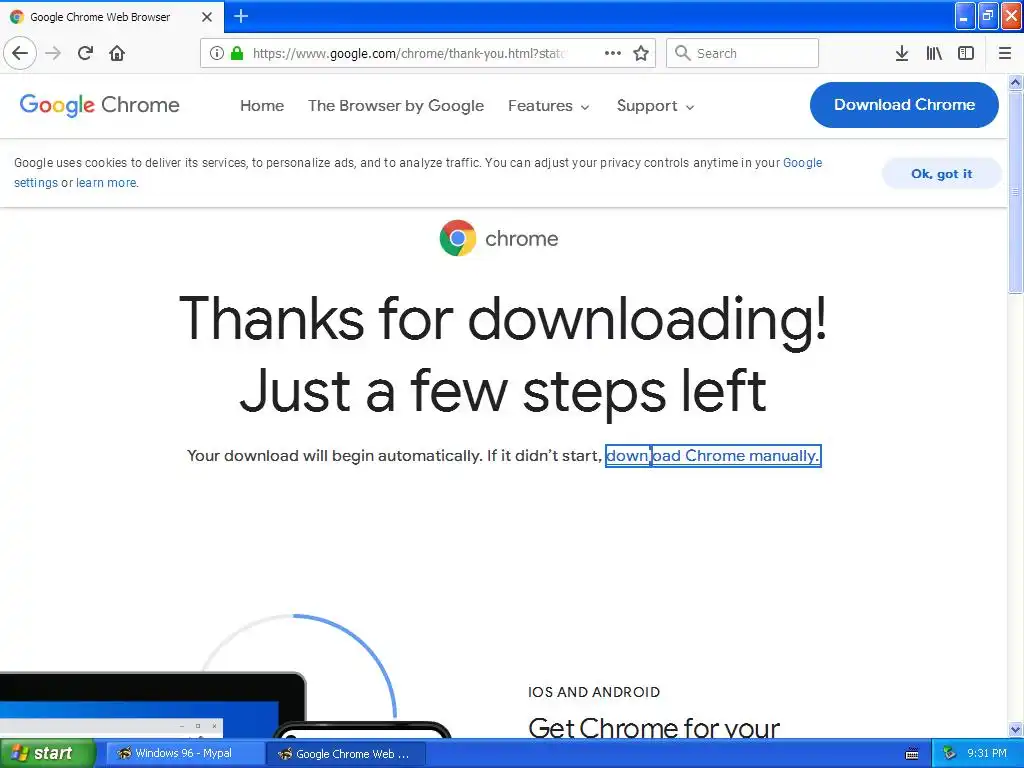
Task: Dismiss cookie notice with Ok, got it
Action: click(x=941, y=174)
